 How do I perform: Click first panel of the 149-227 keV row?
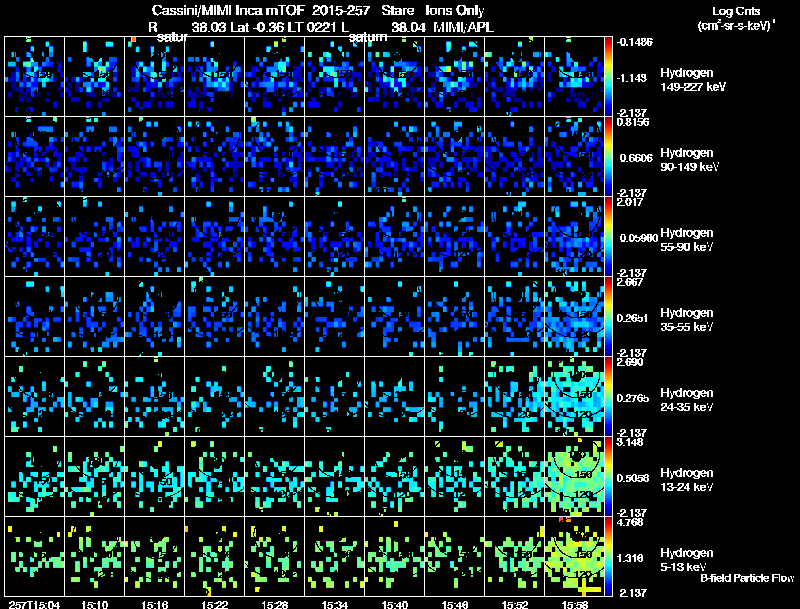coord(34,76)
